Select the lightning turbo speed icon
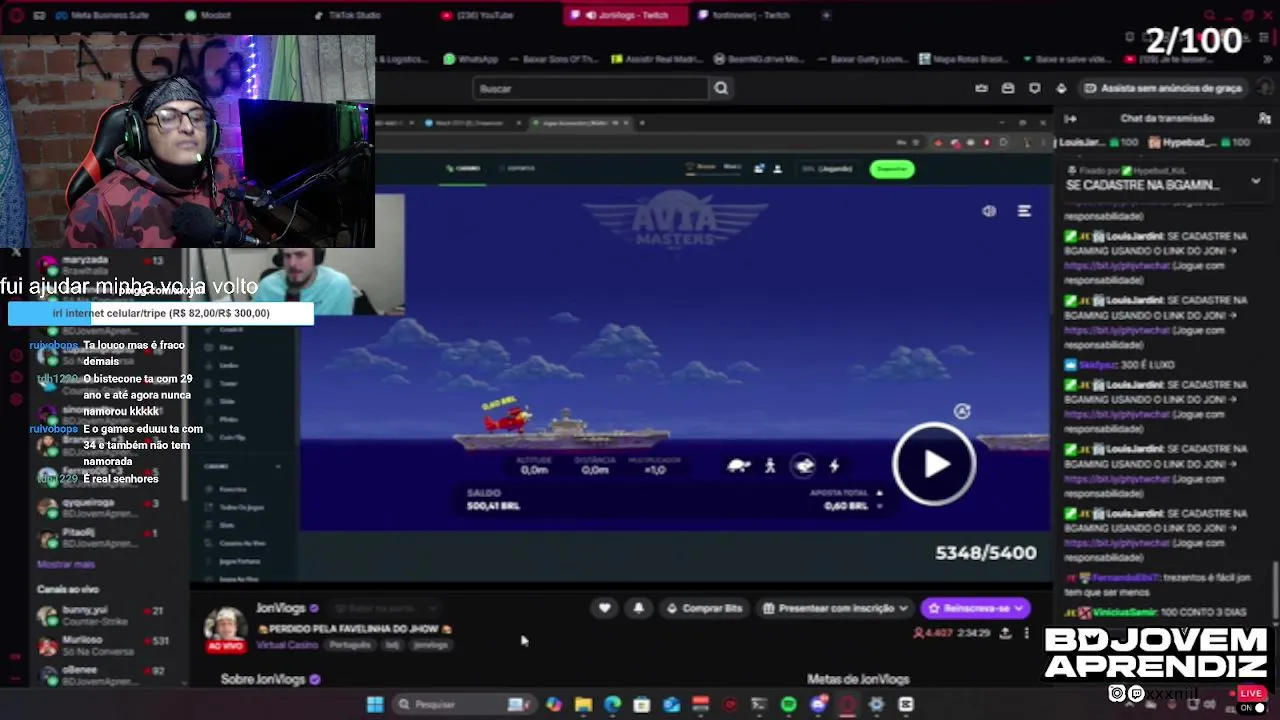 [834, 465]
